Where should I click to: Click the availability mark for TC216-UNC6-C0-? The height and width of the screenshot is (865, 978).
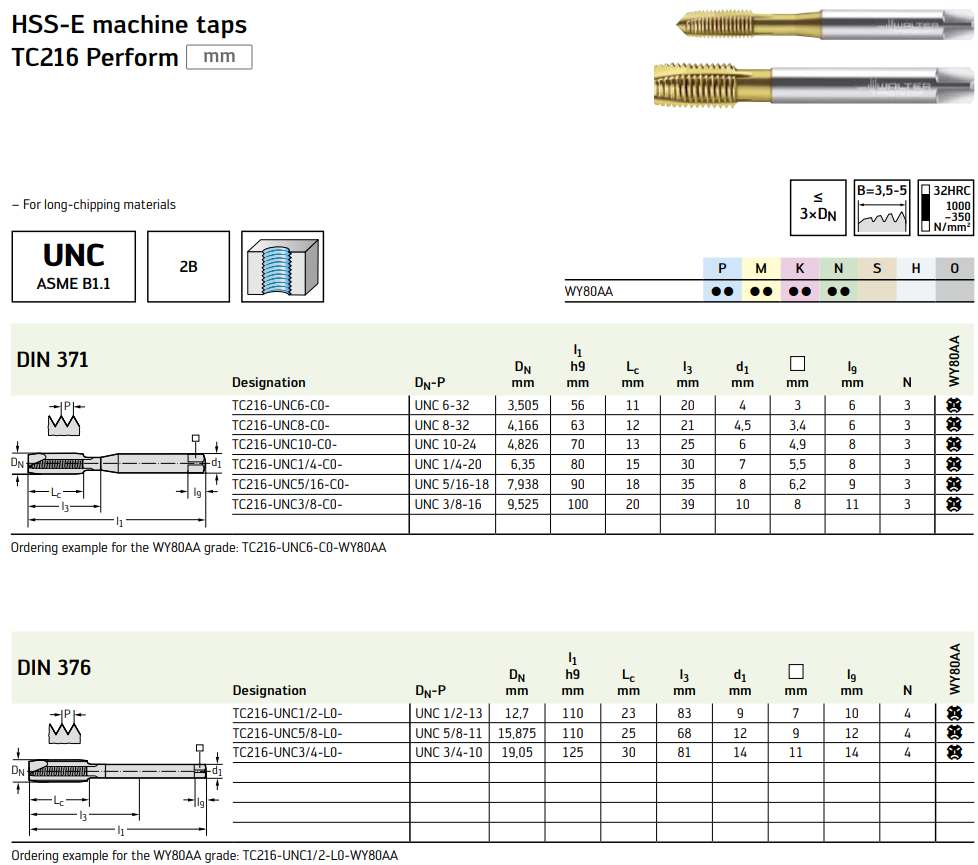pyautogui.click(x=954, y=405)
